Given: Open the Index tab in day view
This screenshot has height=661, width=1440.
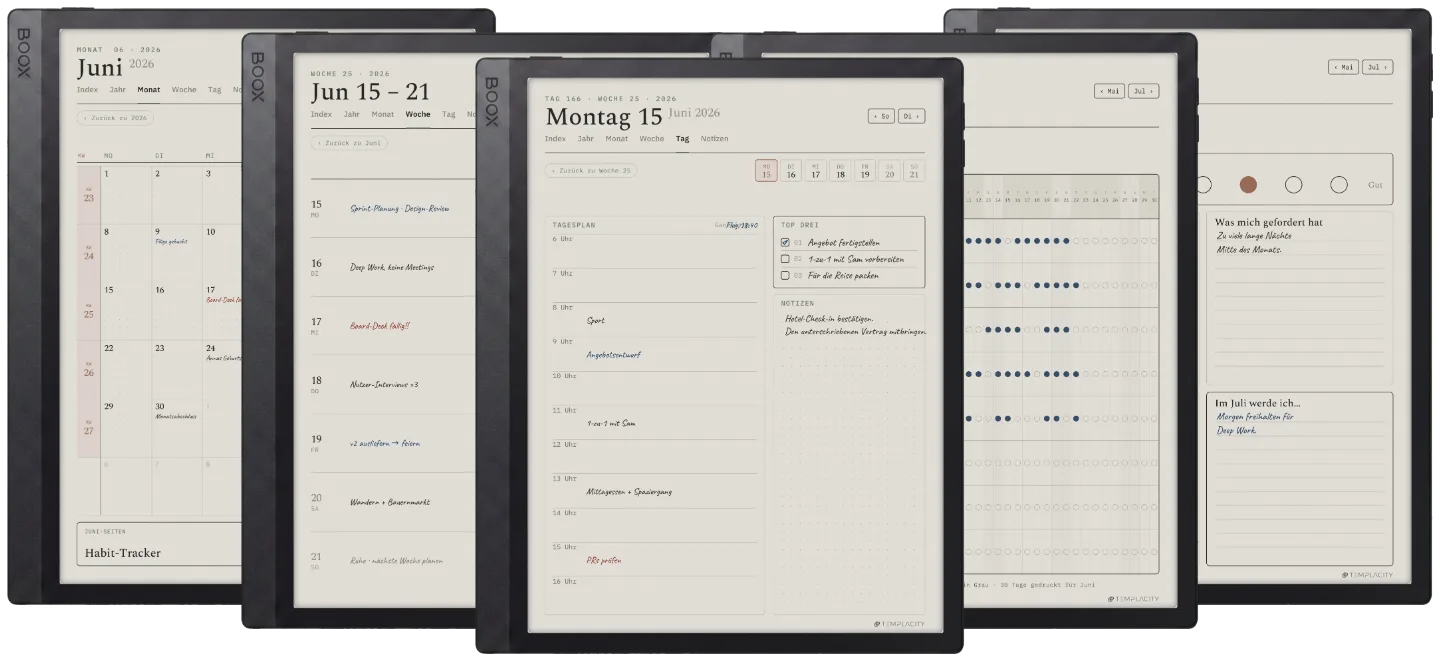Looking at the screenshot, I should click(x=555, y=139).
